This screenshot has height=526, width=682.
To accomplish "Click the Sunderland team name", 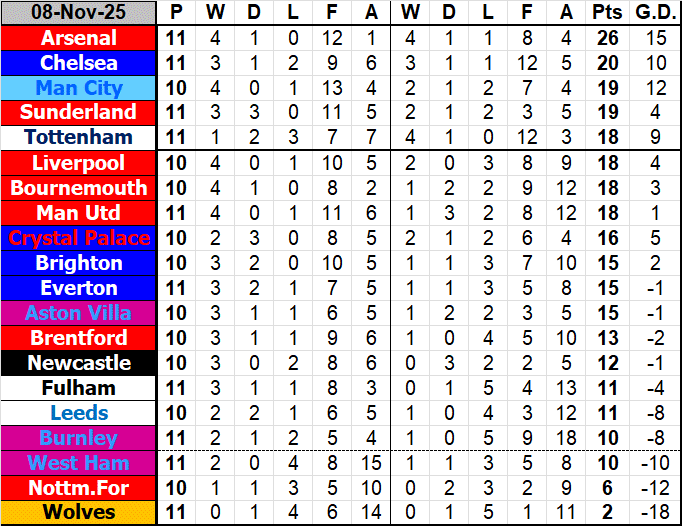I will coord(79,112).
